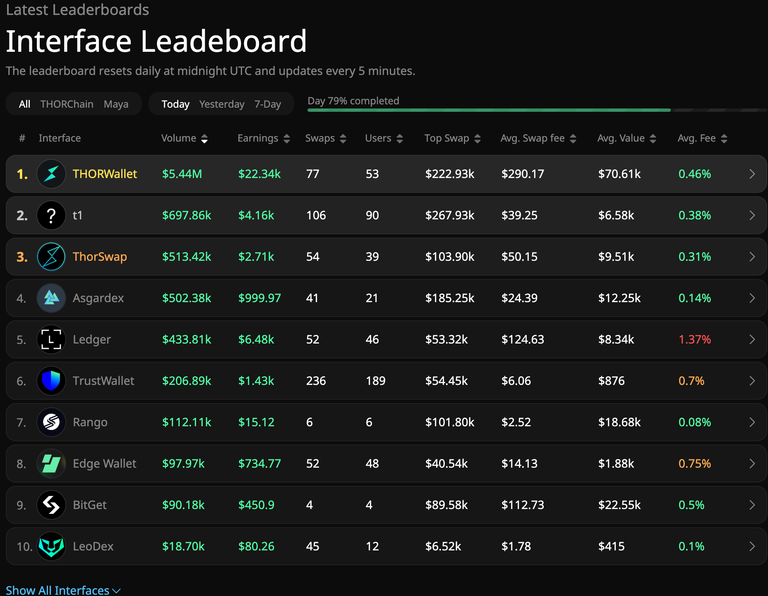The image size is (768, 596).
Task: Click the $5.44M volume value
Action: point(182,174)
